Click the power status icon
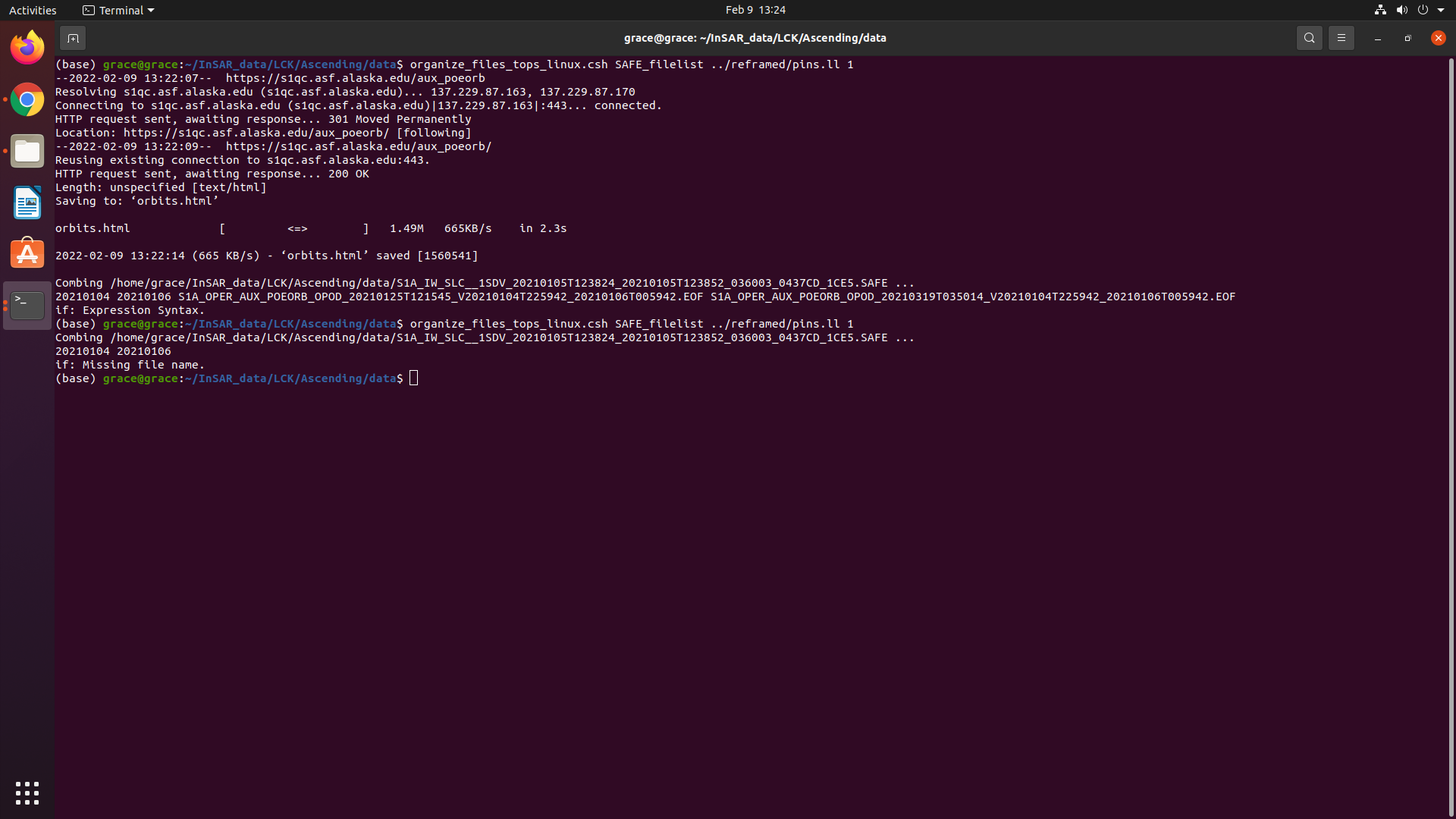 coord(1423,10)
